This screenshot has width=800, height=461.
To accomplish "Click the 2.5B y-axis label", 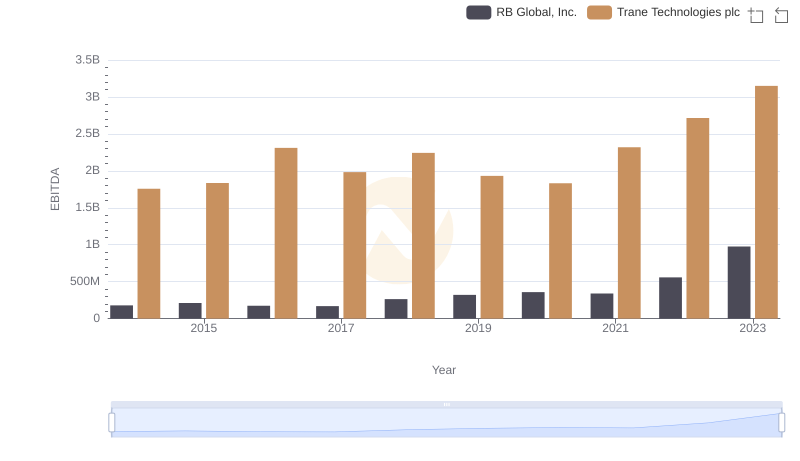I will click(x=87, y=134).
